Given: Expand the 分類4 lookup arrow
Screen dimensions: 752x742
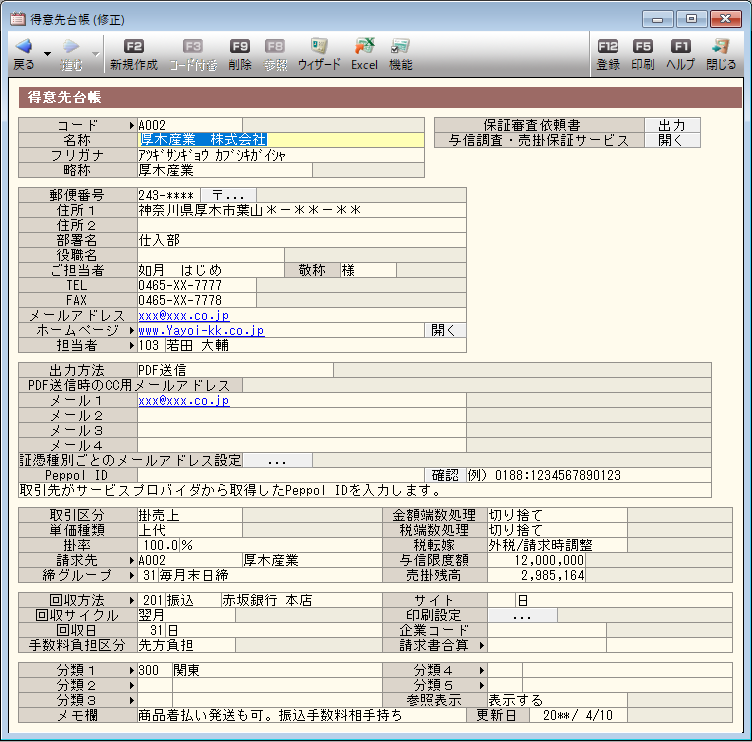Looking at the screenshot, I should [482, 671].
